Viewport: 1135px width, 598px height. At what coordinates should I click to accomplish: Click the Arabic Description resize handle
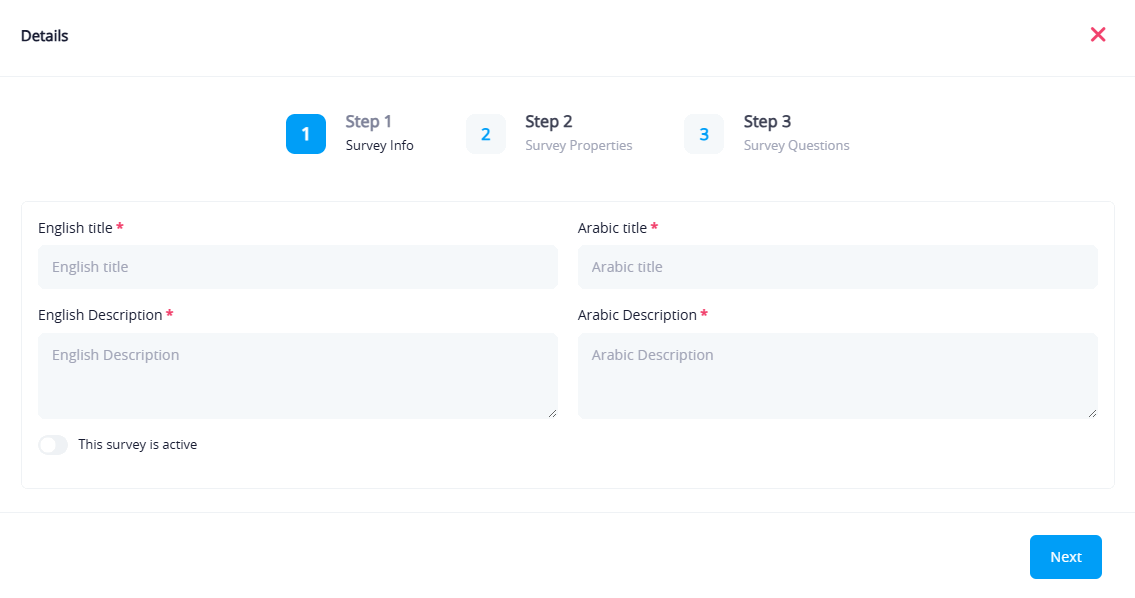coord(1093,413)
